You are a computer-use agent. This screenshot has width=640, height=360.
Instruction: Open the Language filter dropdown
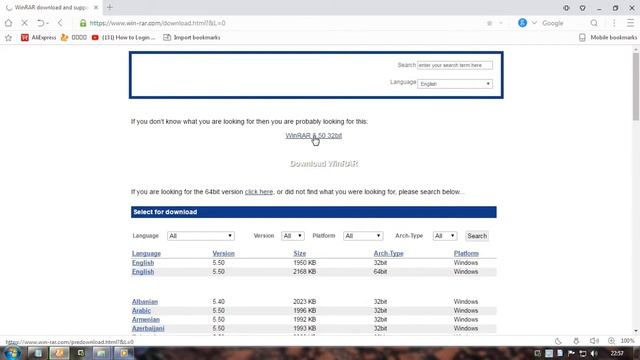200,236
